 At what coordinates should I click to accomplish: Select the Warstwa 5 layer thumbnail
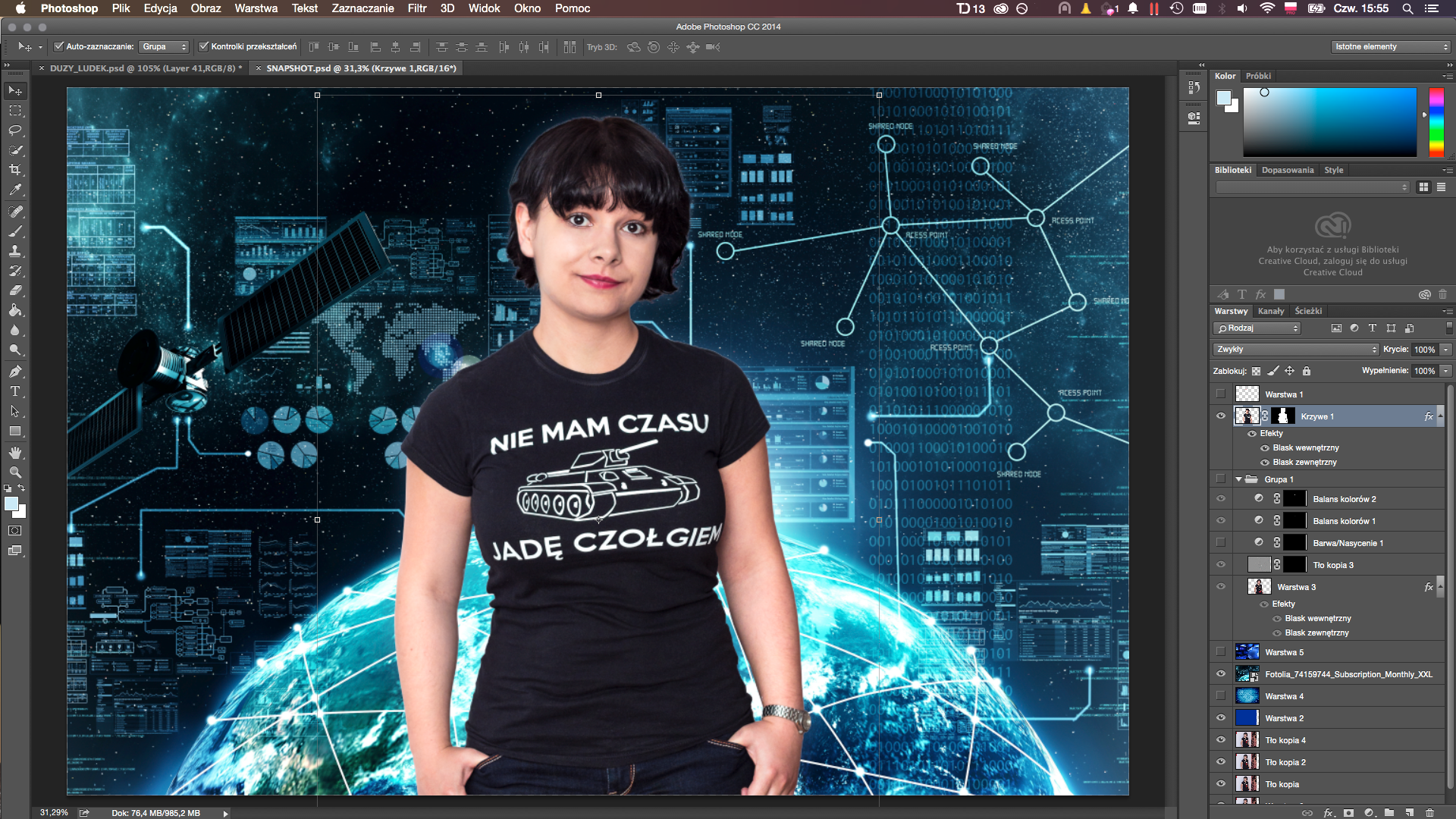[1247, 652]
